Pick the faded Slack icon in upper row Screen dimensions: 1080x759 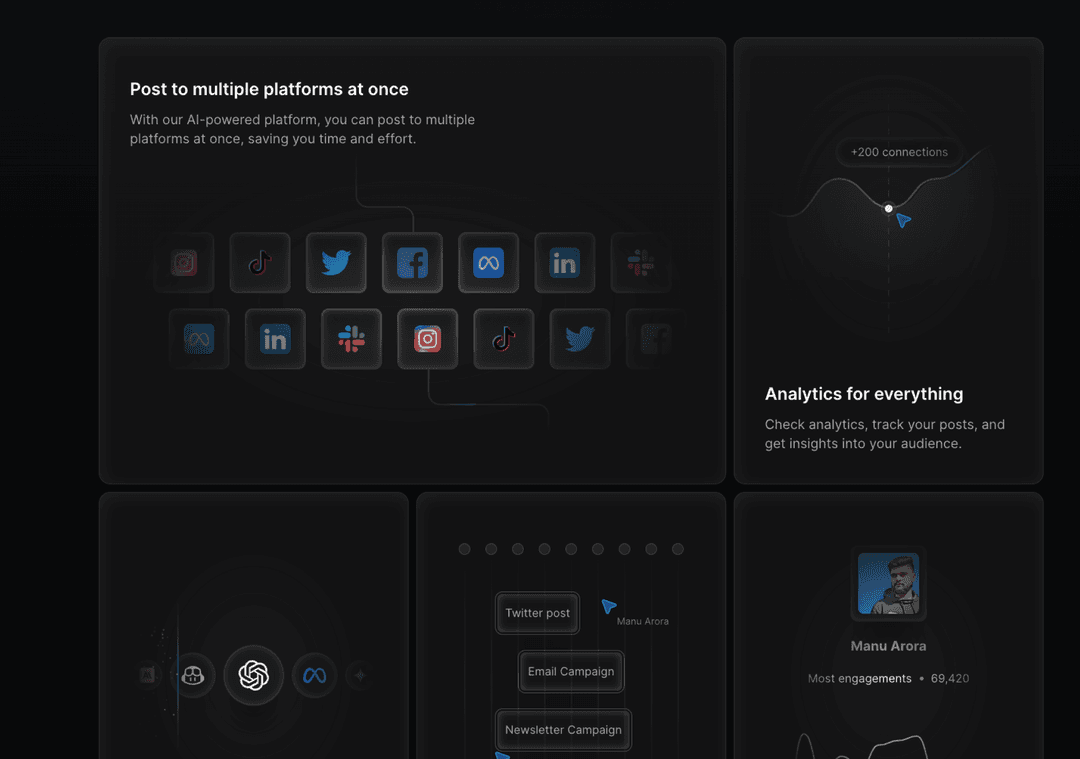click(641, 262)
